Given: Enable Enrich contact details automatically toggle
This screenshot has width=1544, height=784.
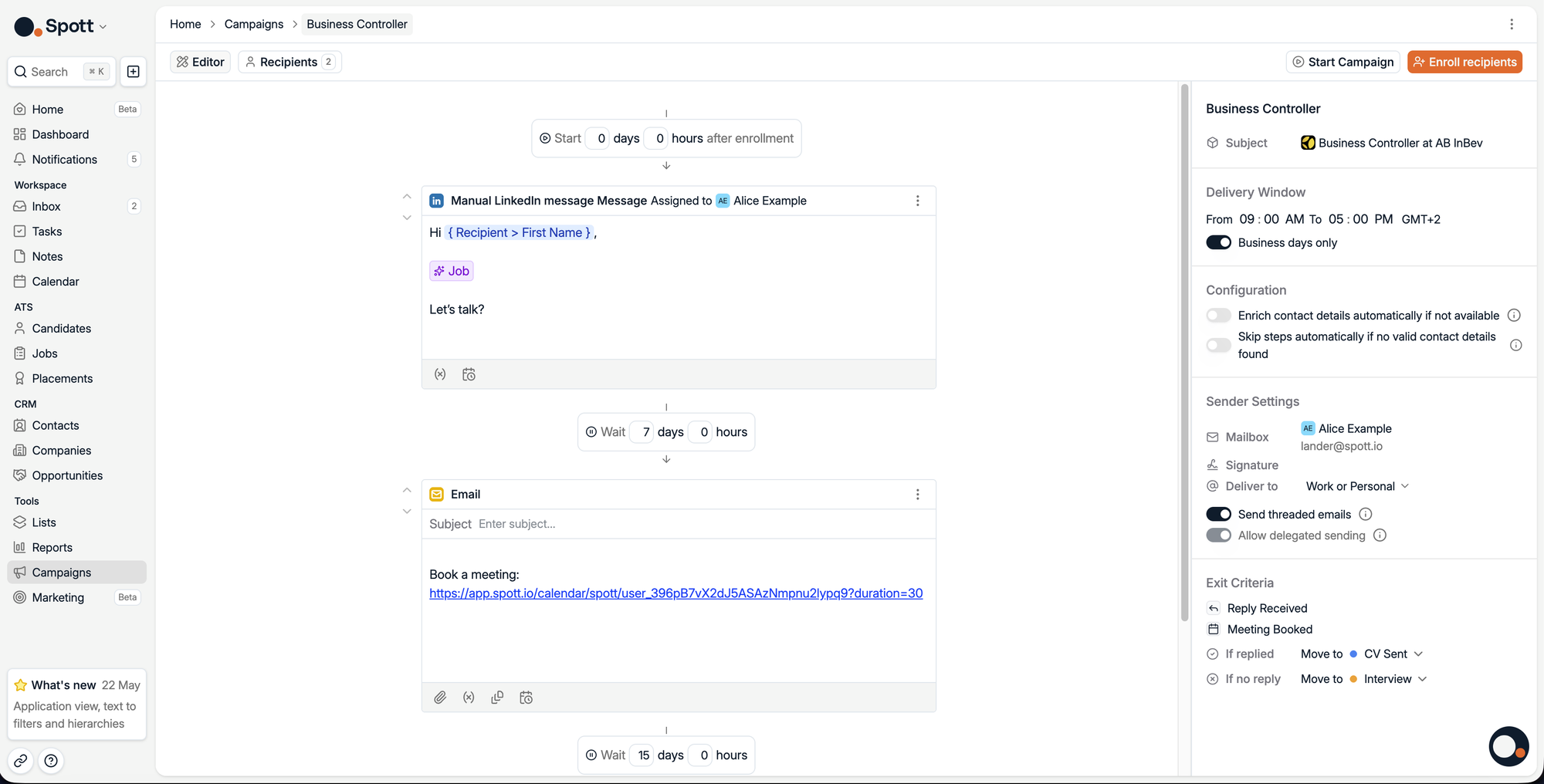Looking at the screenshot, I should 1218,316.
